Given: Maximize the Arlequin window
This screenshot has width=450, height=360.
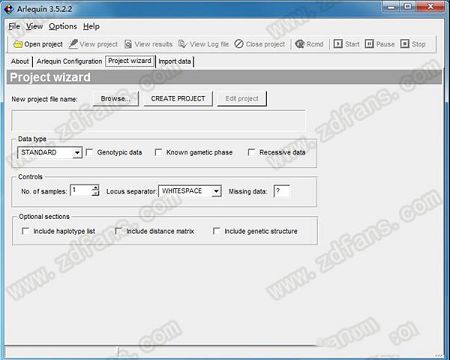Looking at the screenshot, I should [x=408, y=7].
